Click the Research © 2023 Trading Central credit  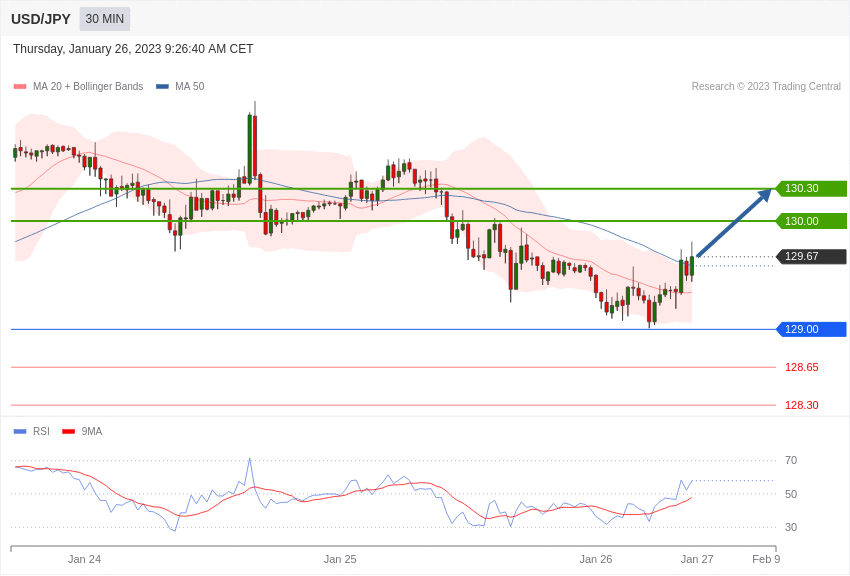point(766,87)
